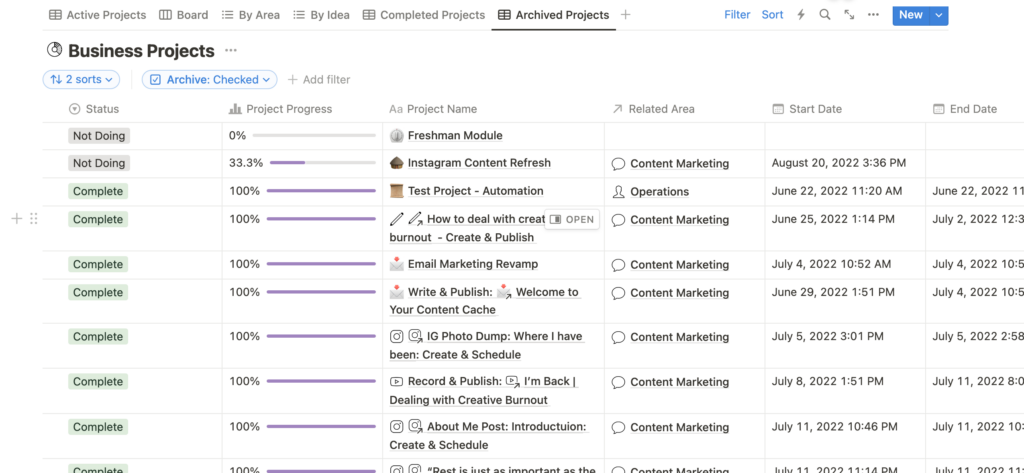
Task: Click the Email Marketing Revamp envelope icon
Action: (x=396, y=265)
